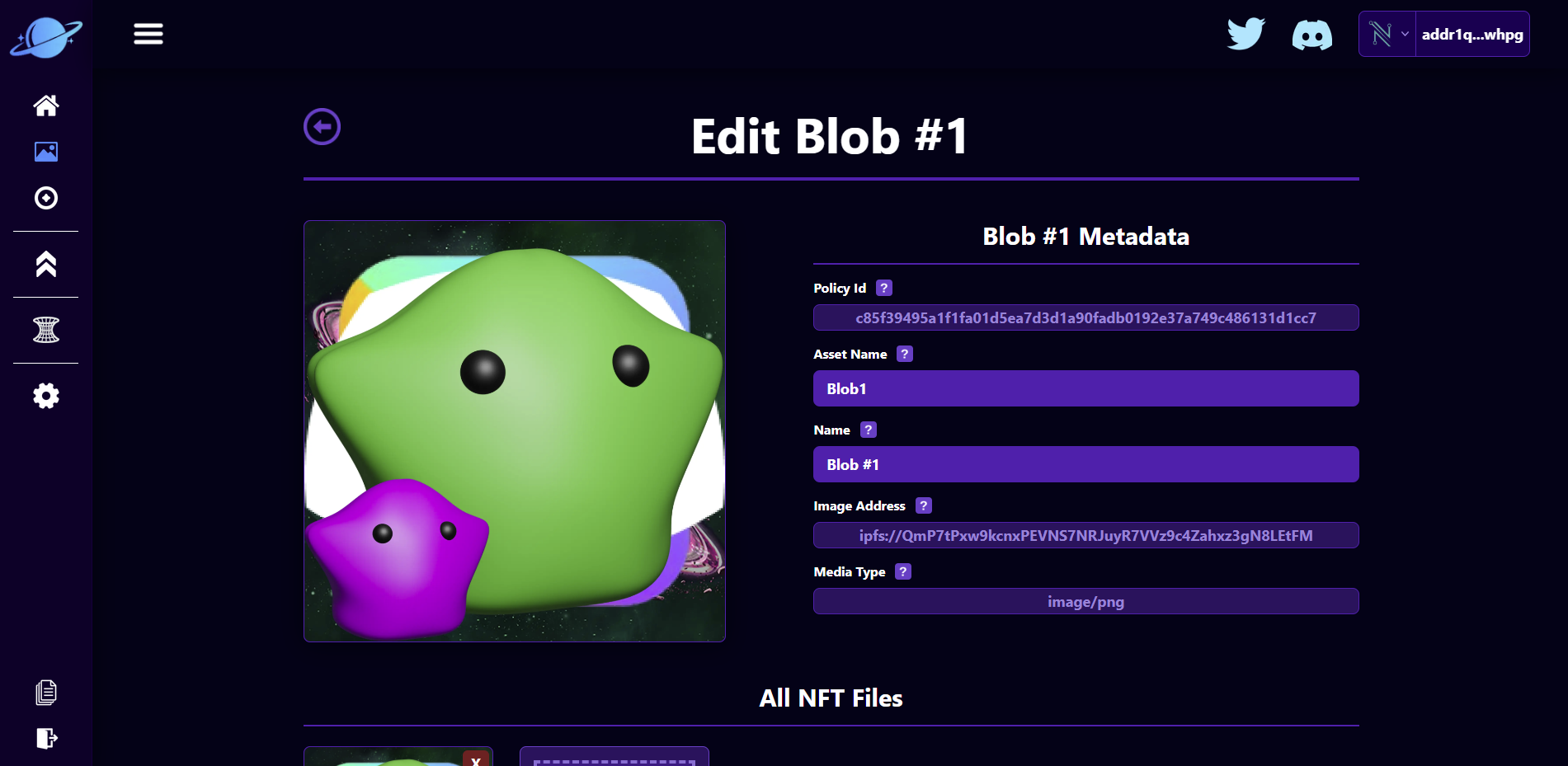The image size is (1568, 766).
Task: Open the hamburger menu
Action: pos(148,34)
